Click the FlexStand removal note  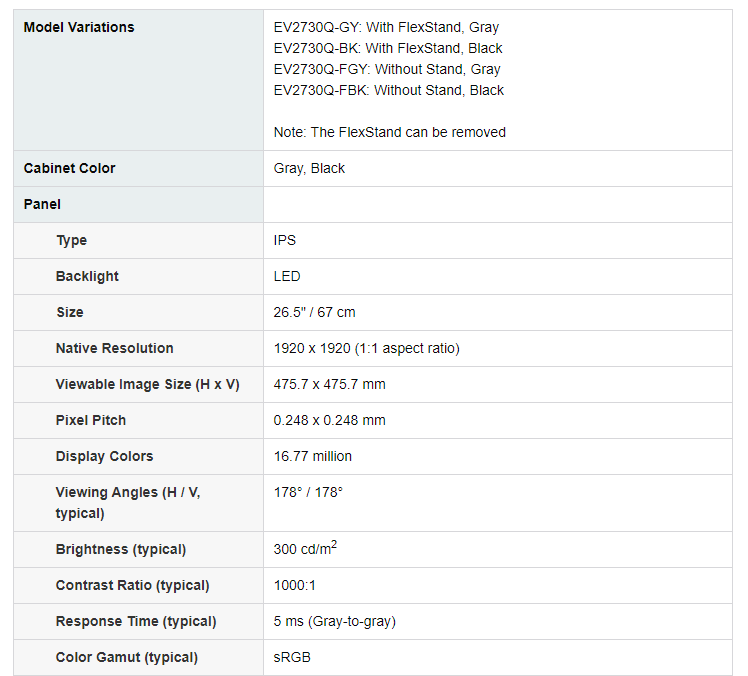coord(389,132)
